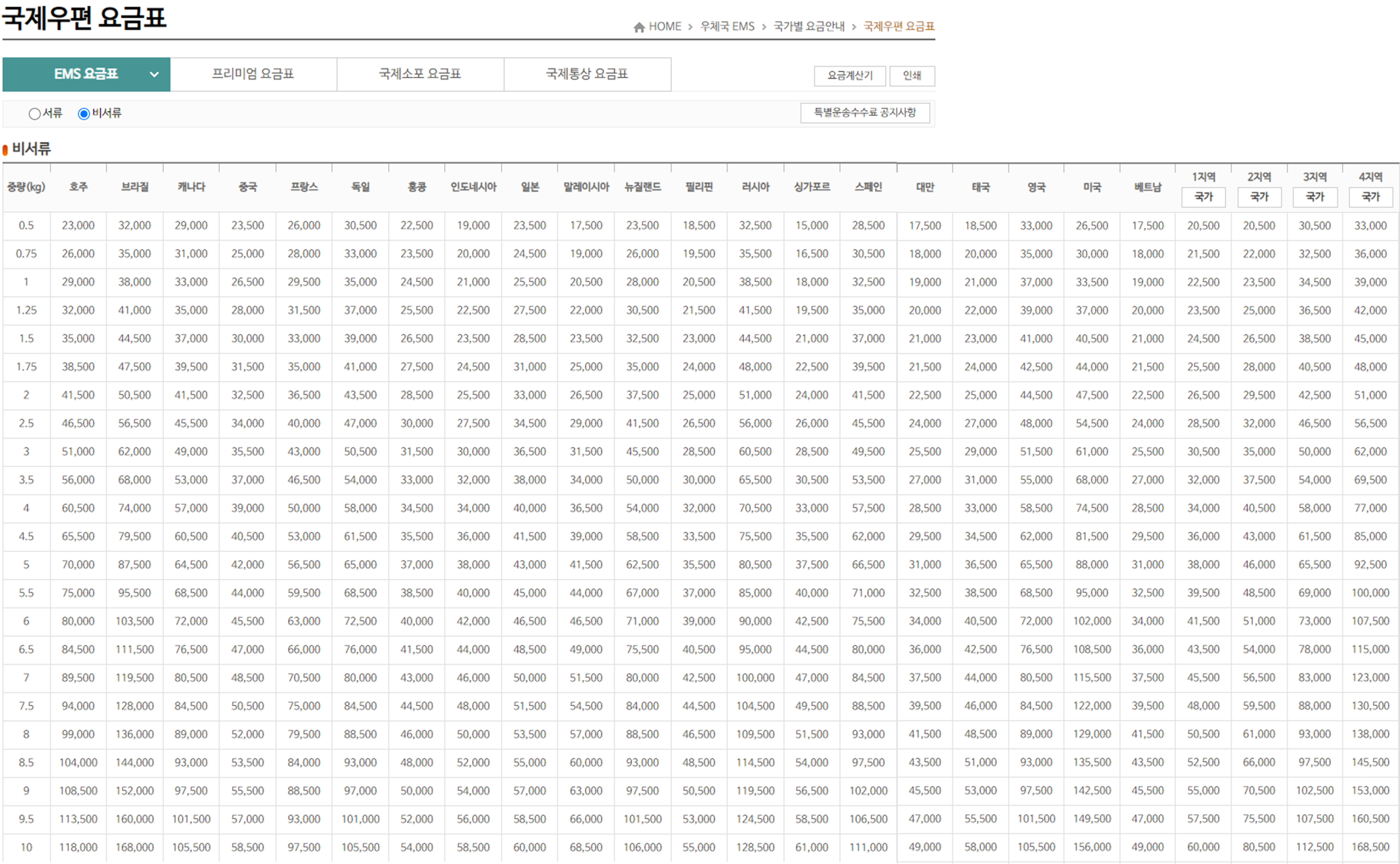Viewport: 1400px width, 864px height.
Task: Open 특별운송수수료 공지사항 notice
Action: [865, 112]
